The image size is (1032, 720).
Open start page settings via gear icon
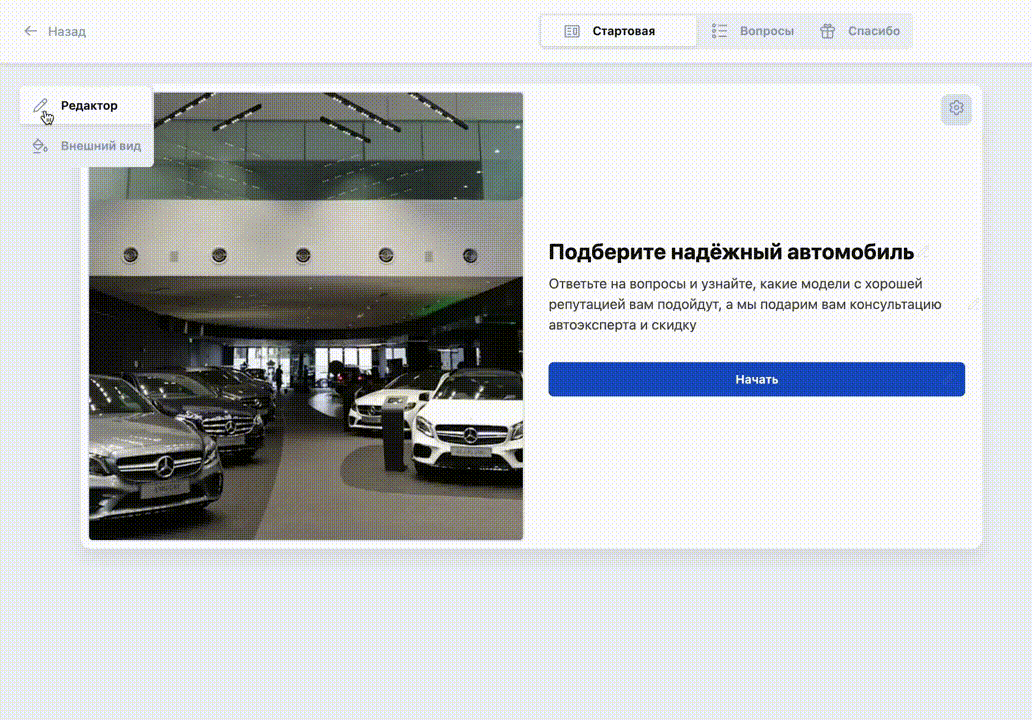pyautogui.click(x=956, y=108)
